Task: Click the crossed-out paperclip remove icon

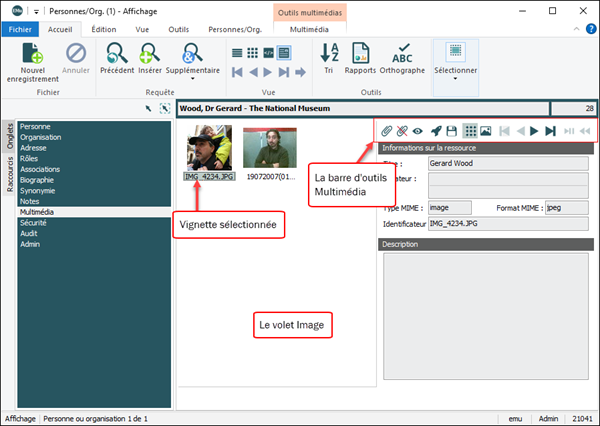Action: tap(403, 131)
